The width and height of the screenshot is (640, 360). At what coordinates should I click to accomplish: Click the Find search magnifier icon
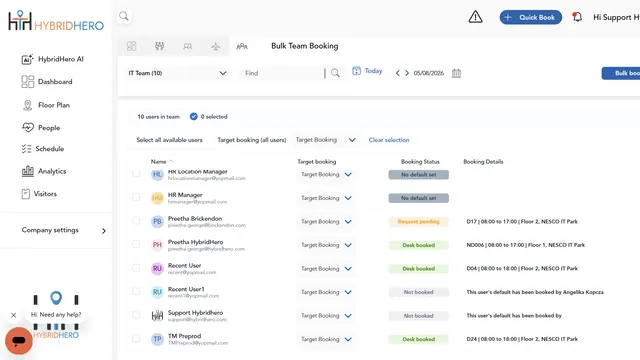(x=335, y=73)
